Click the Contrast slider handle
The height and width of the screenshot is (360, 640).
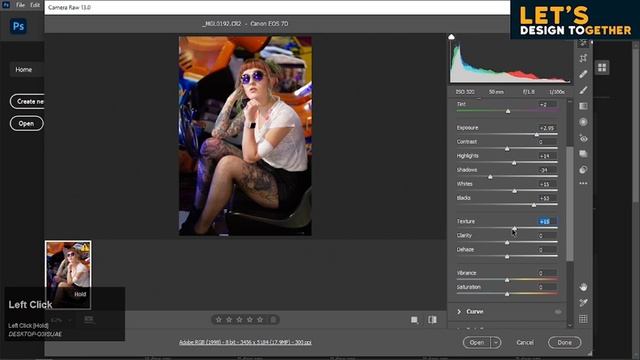tap(507, 149)
